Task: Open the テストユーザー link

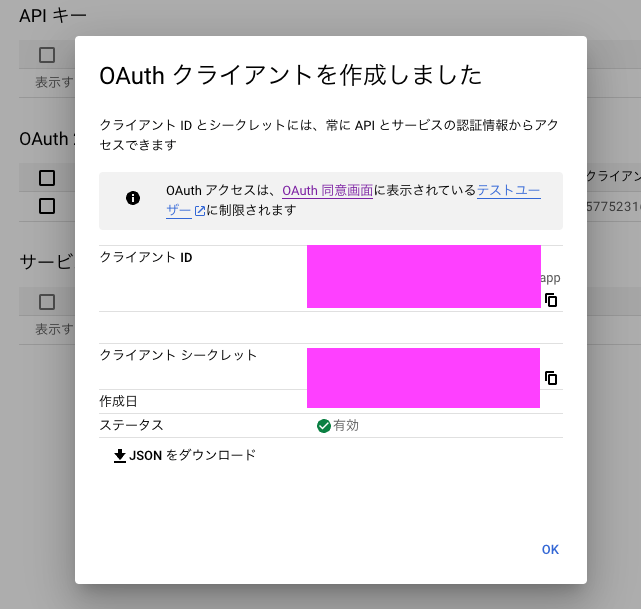Action: pos(509,190)
